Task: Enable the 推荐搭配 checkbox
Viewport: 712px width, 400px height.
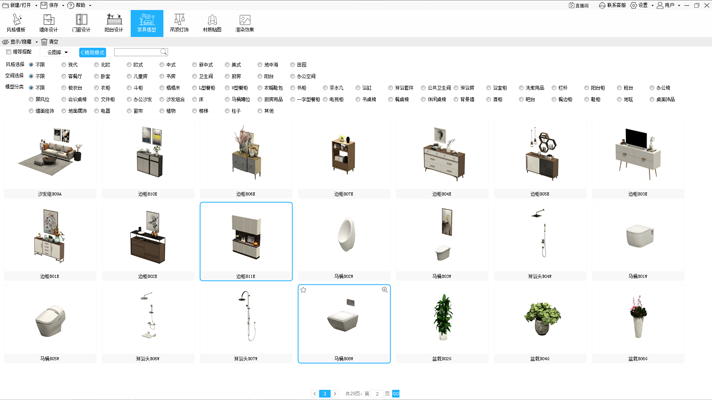Action: pyautogui.click(x=9, y=52)
